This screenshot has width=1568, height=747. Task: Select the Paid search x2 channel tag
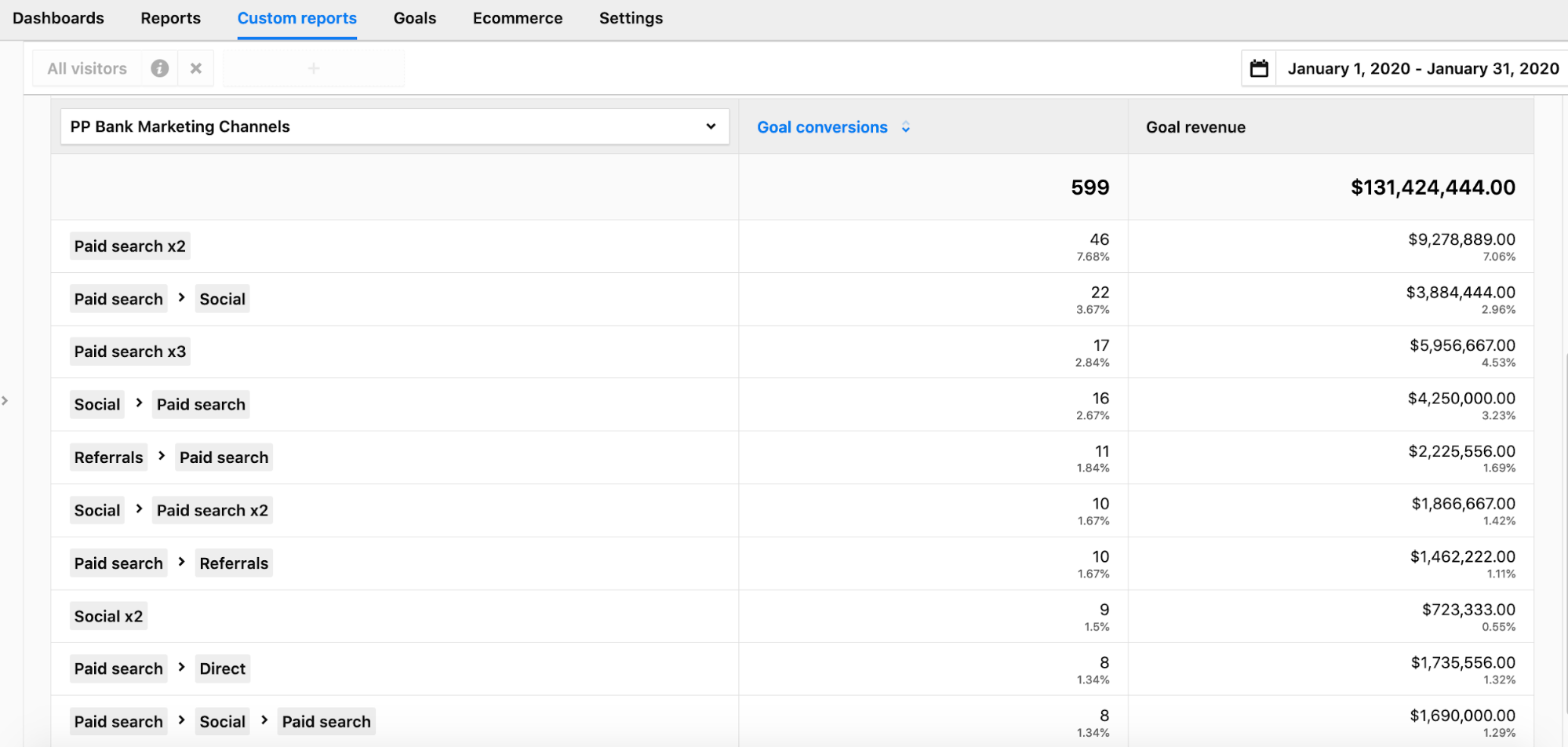[130, 246]
